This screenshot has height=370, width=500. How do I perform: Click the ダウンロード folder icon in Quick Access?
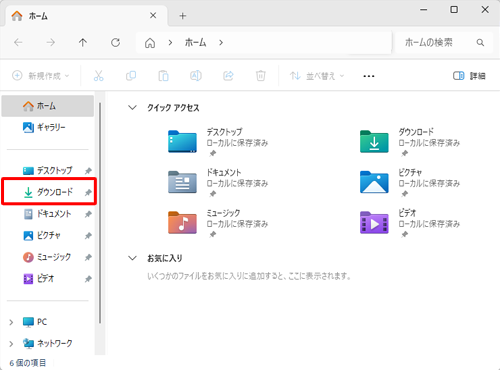pos(374,141)
